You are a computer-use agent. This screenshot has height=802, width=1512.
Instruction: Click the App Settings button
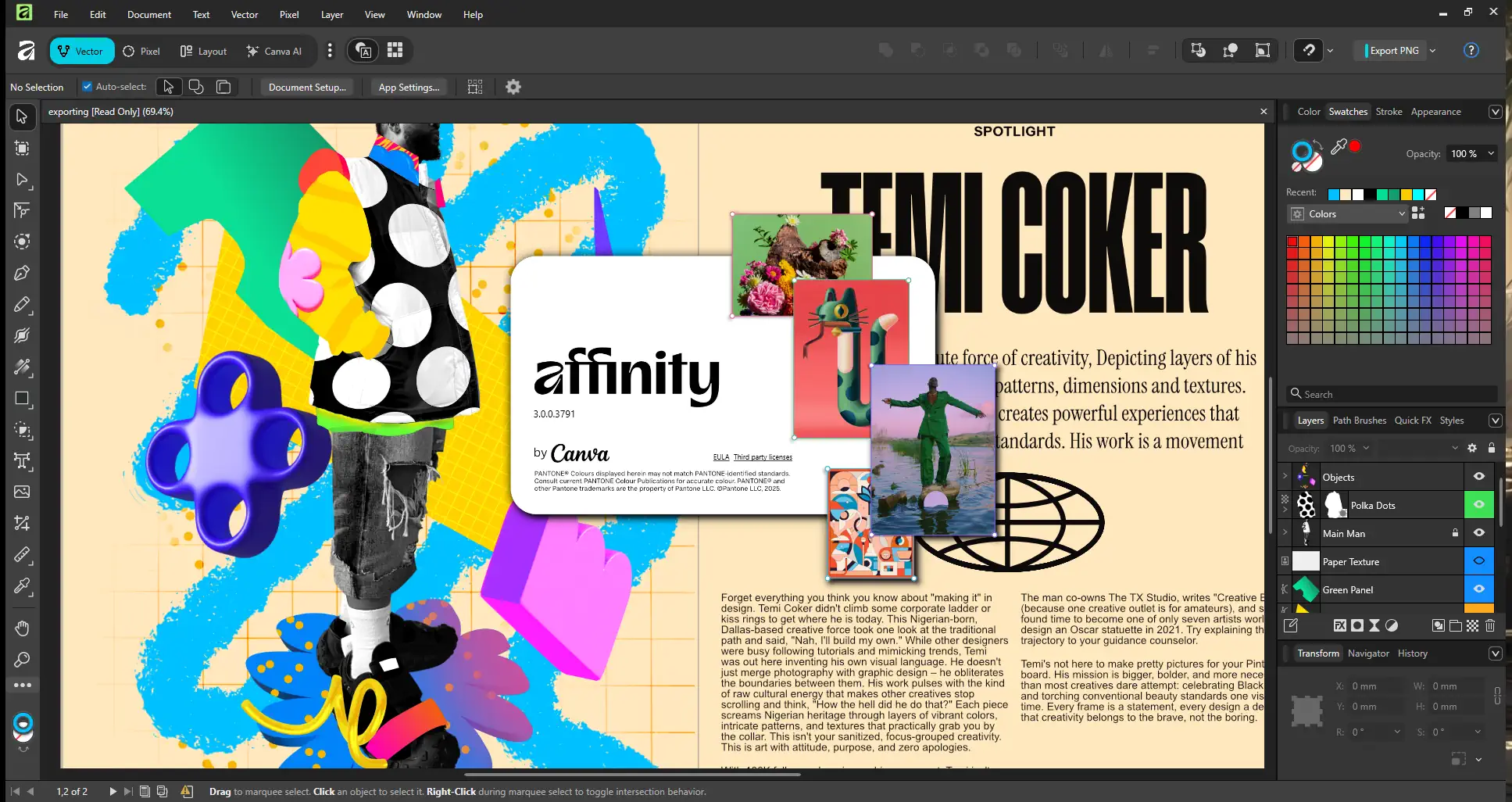[x=409, y=87]
